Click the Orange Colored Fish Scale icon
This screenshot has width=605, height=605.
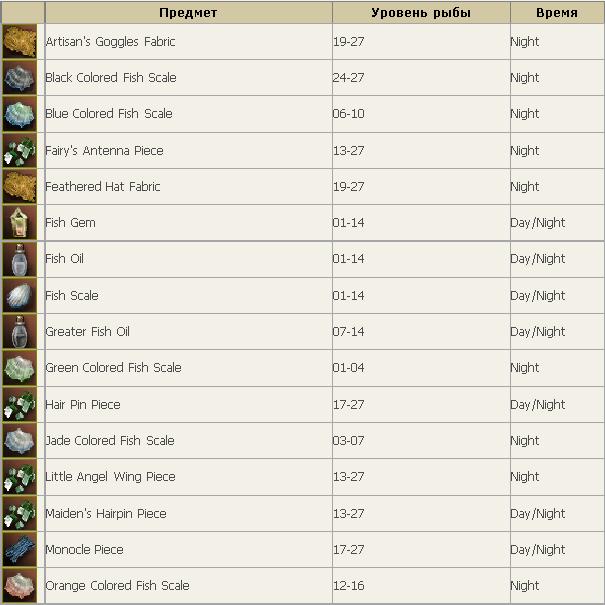coord(19,586)
